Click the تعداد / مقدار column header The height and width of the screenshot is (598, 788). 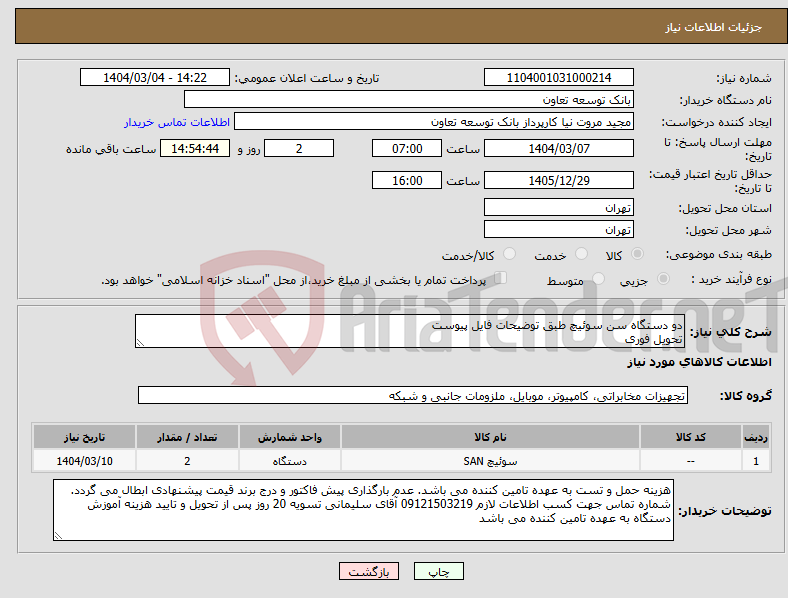click(x=187, y=437)
